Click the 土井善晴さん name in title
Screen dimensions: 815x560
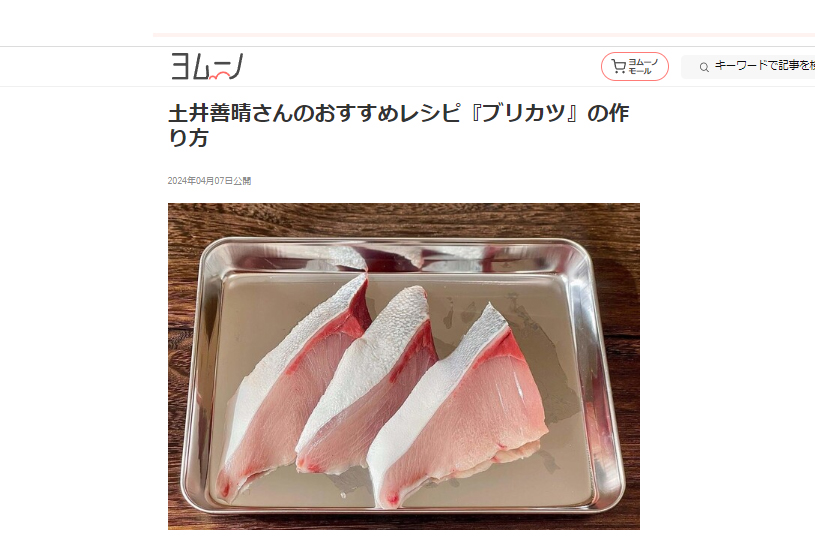pos(220,113)
